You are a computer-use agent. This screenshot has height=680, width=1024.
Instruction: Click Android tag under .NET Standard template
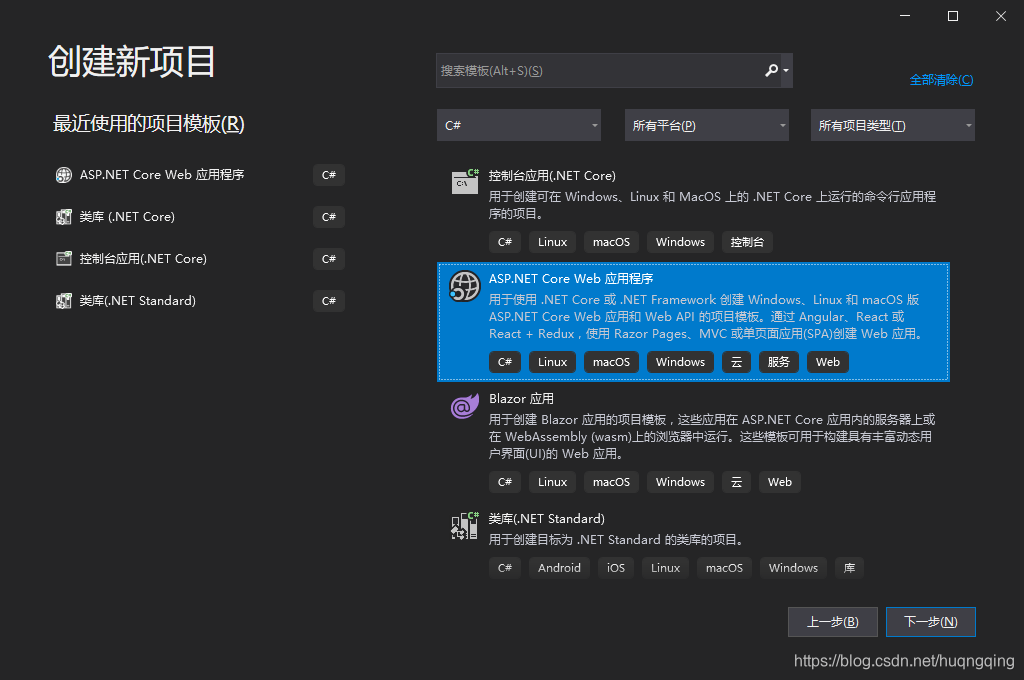coord(559,568)
